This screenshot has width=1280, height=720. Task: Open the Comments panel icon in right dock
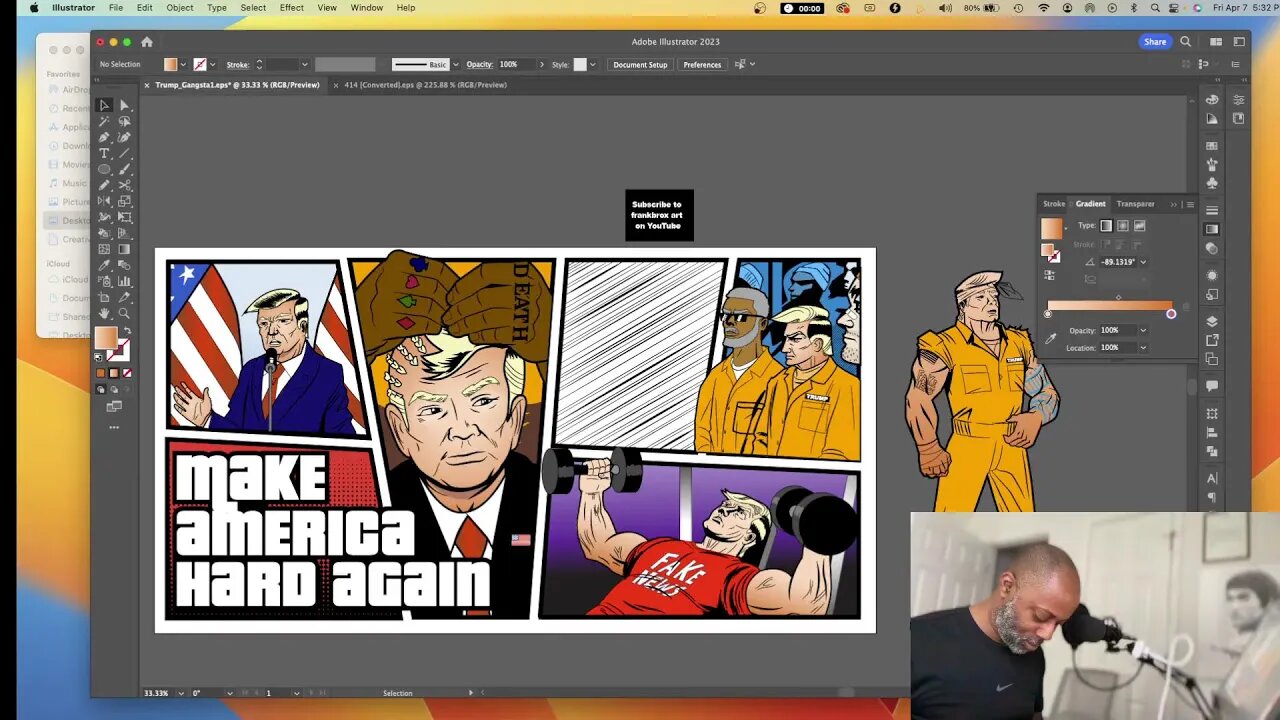(x=1212, y=386)
